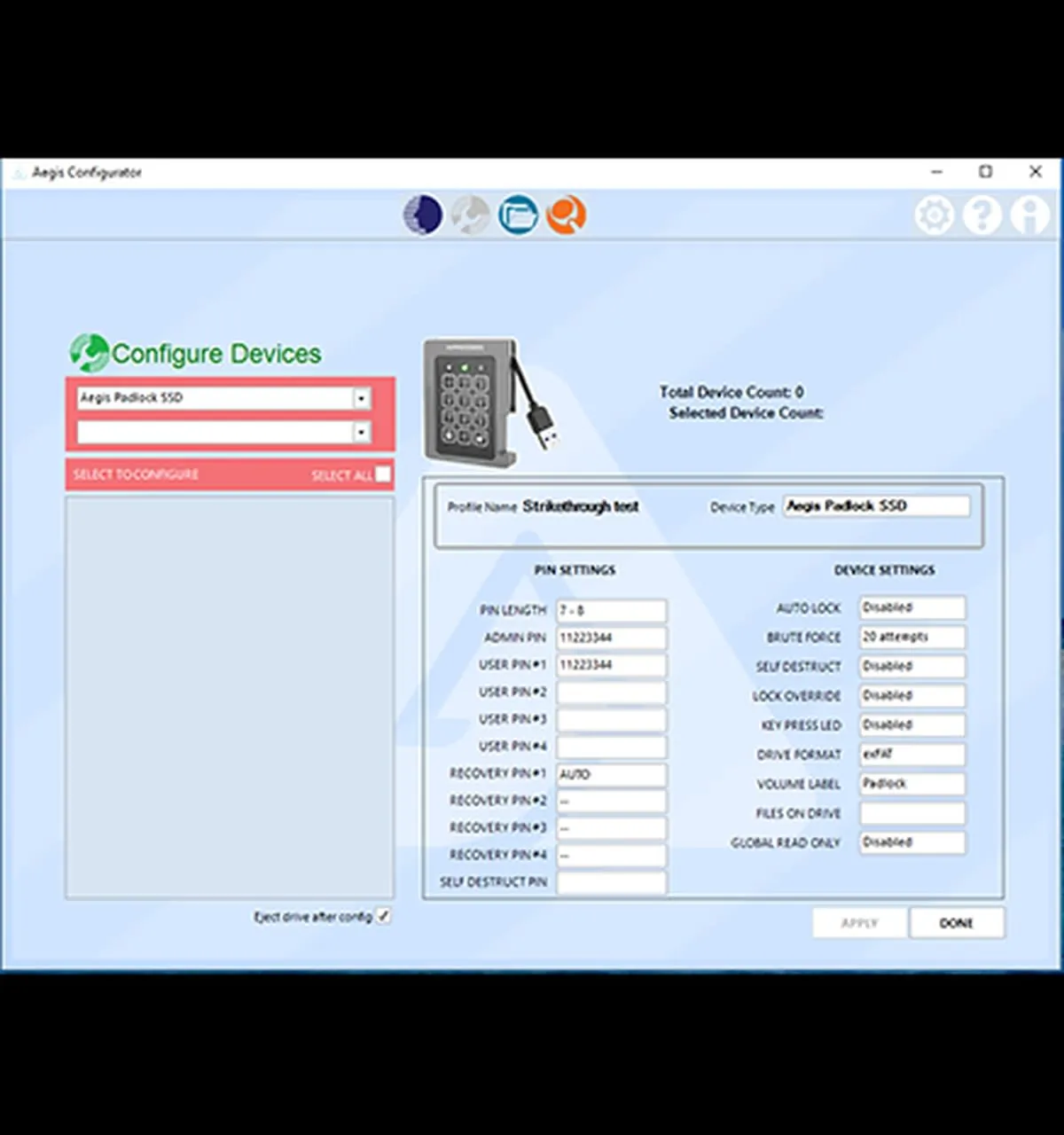Click the APPLY button
This screenshot has width=1064, height=1135.
click(x=859, y=923)
